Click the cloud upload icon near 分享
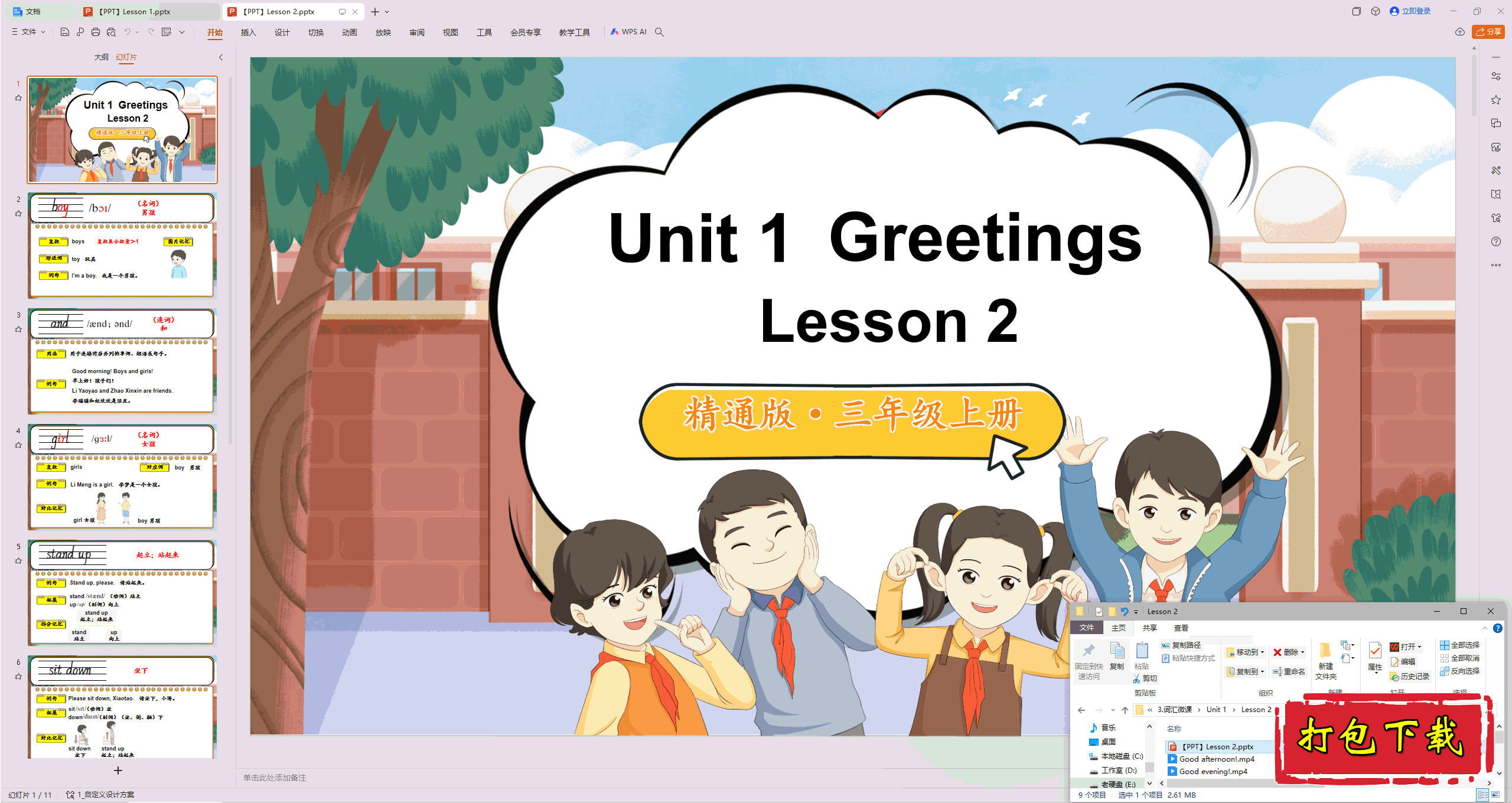 tap(1460, 32)
